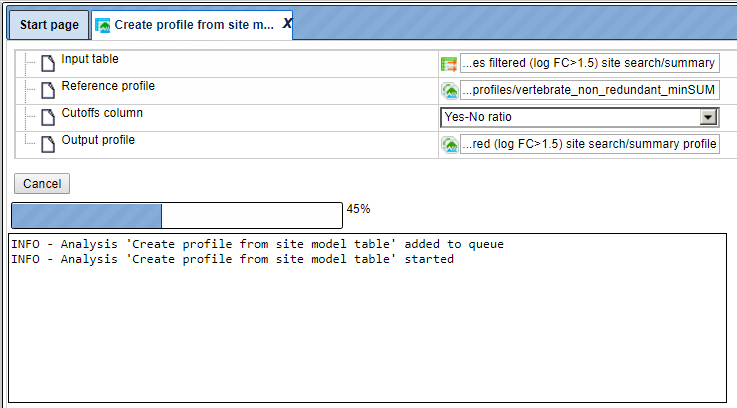This screenshot has width=737, height=408.
Task: Switch to the Start page tab
Action: tap(49, 25)
